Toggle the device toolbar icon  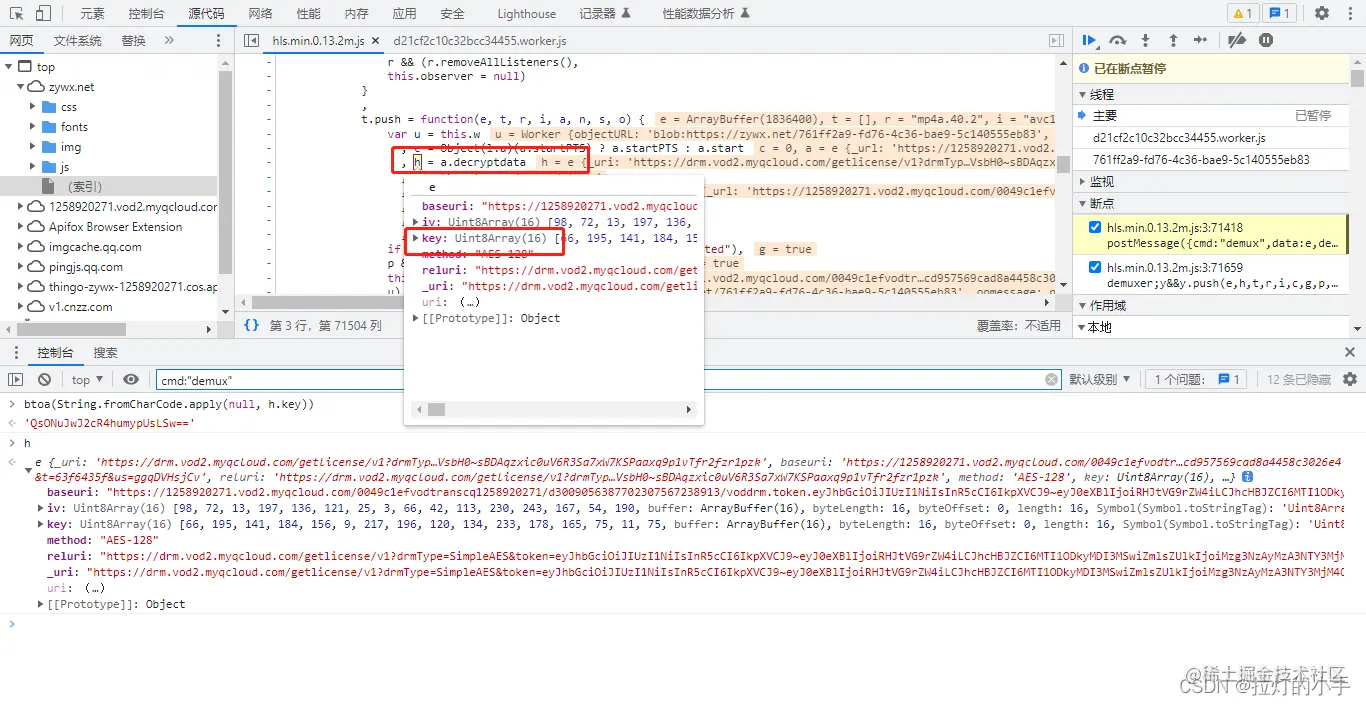pos(44,13)
